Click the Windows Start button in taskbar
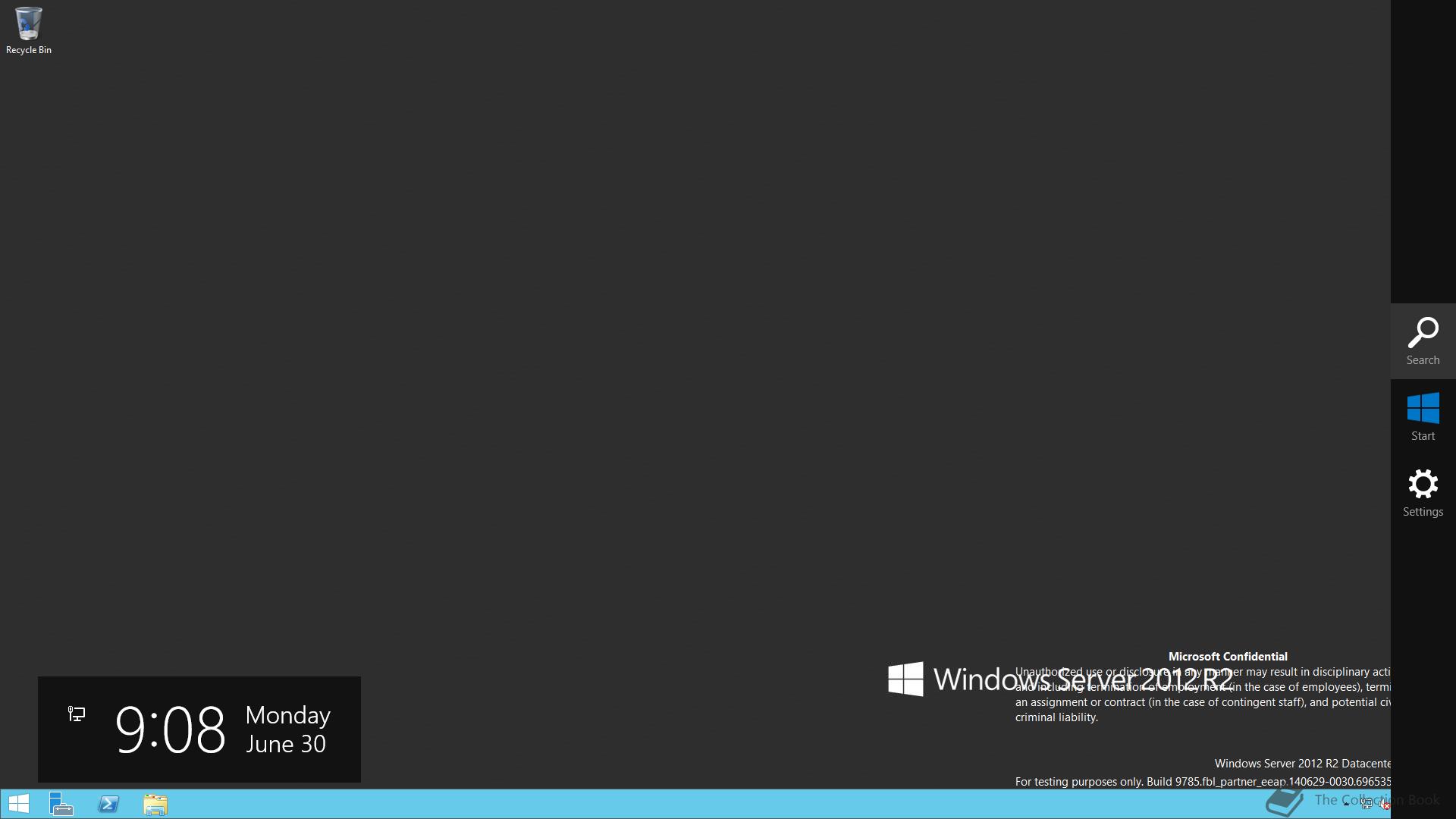1456x819 pixels. [18, 804]
